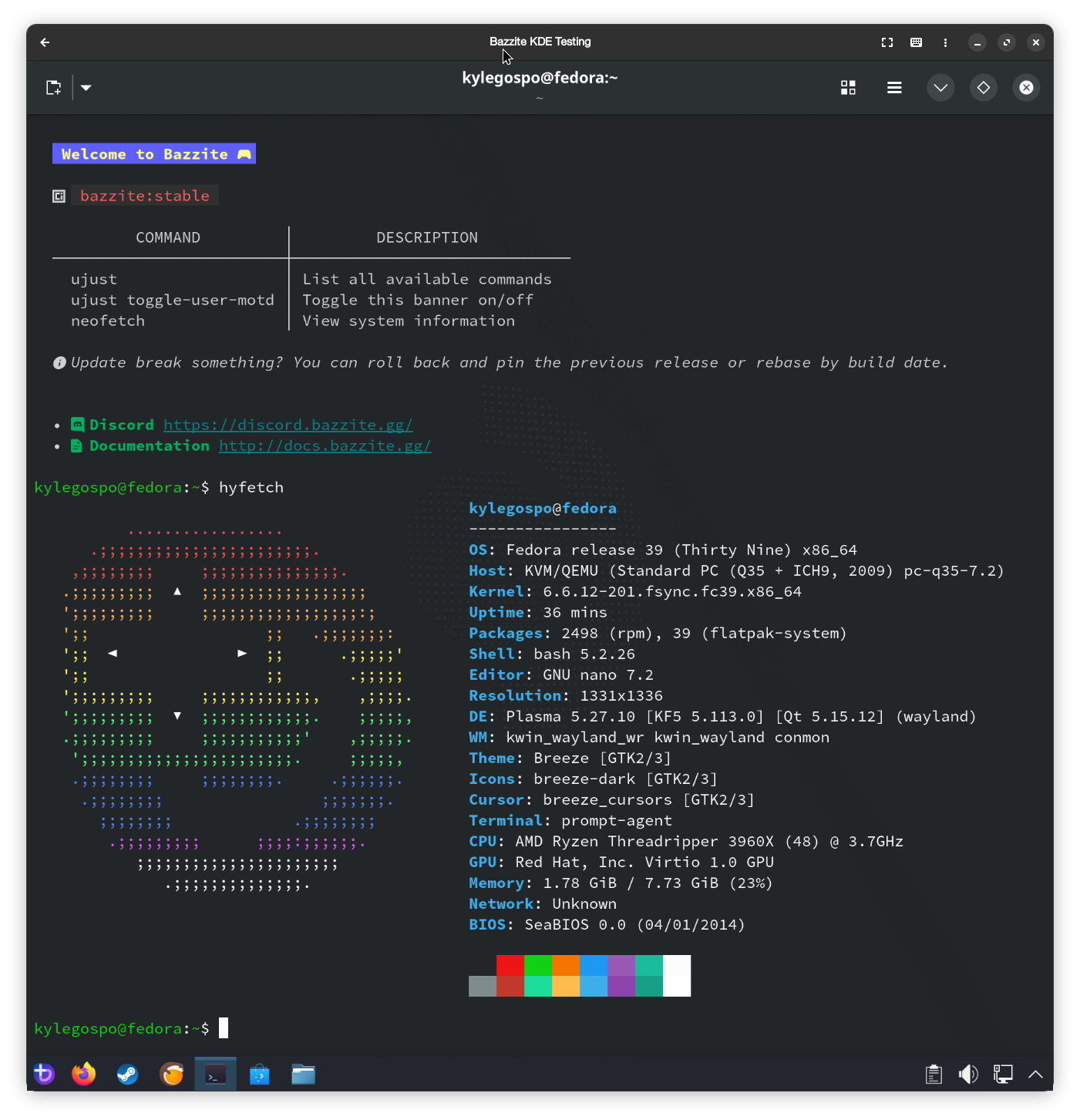The height and width of the screenshot is (1120, 1080).
Task: Click the round diamond button in terminal header
Action: click(x=984, y=88)
